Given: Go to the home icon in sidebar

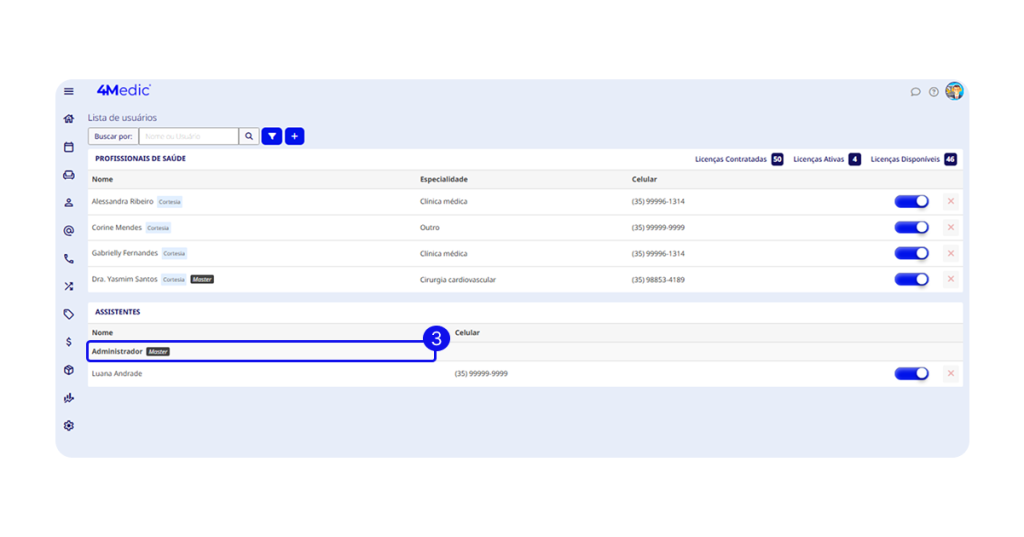Looking at the screenshot, I should point(69,119).
